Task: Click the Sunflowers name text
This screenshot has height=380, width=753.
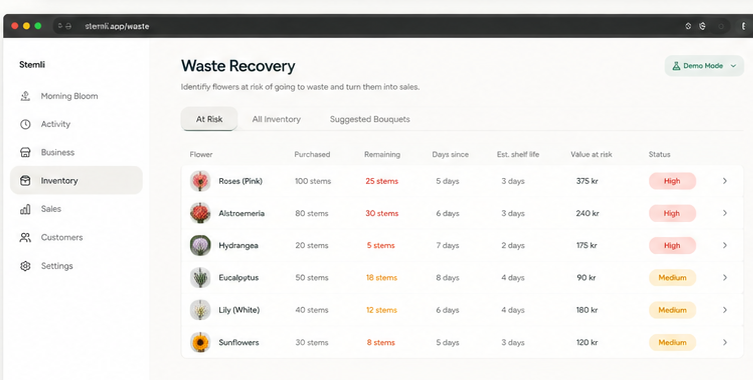Action: click(239, 343)
